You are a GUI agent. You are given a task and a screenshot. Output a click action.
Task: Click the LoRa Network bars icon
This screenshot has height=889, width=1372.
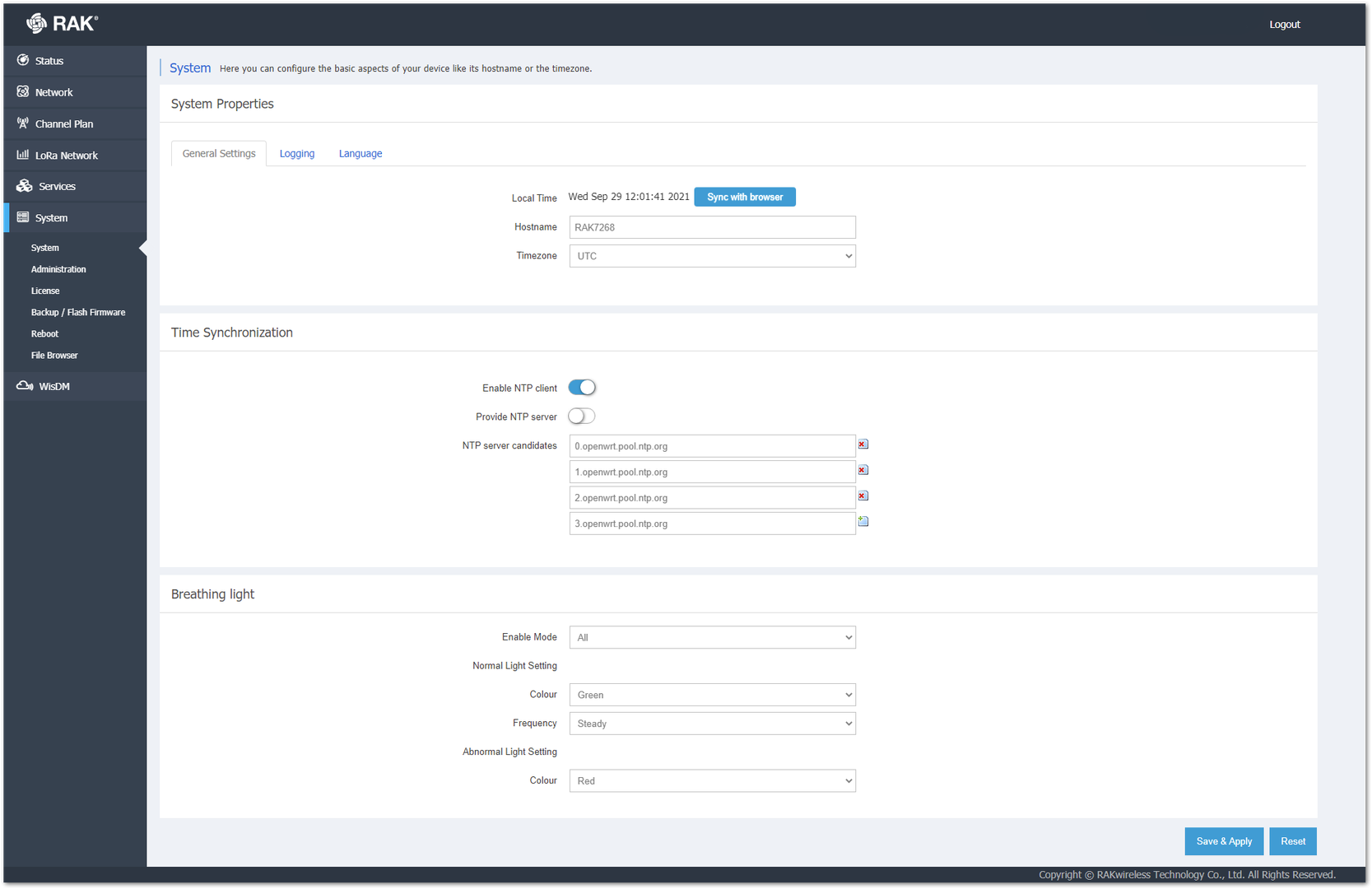coord(23,154)
